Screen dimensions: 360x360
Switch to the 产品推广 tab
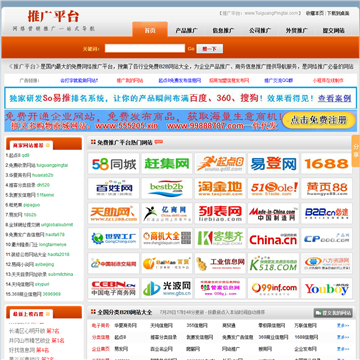click(x=186, y=31)
